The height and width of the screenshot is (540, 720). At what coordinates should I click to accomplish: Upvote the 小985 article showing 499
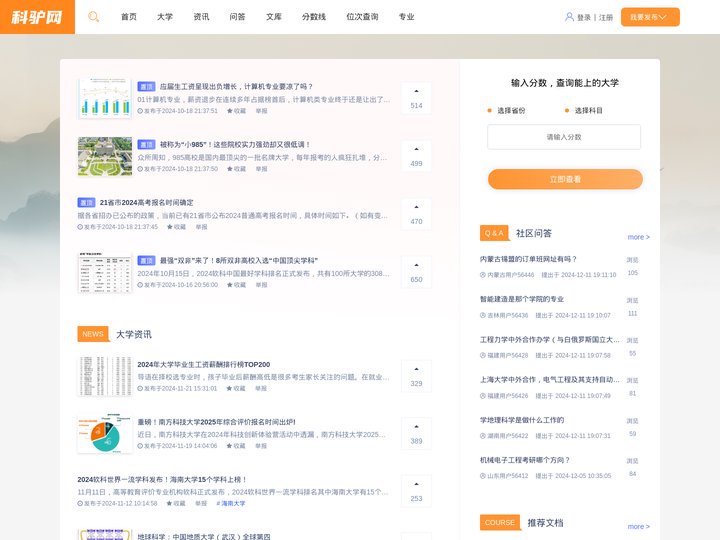(x=416, y=156)
